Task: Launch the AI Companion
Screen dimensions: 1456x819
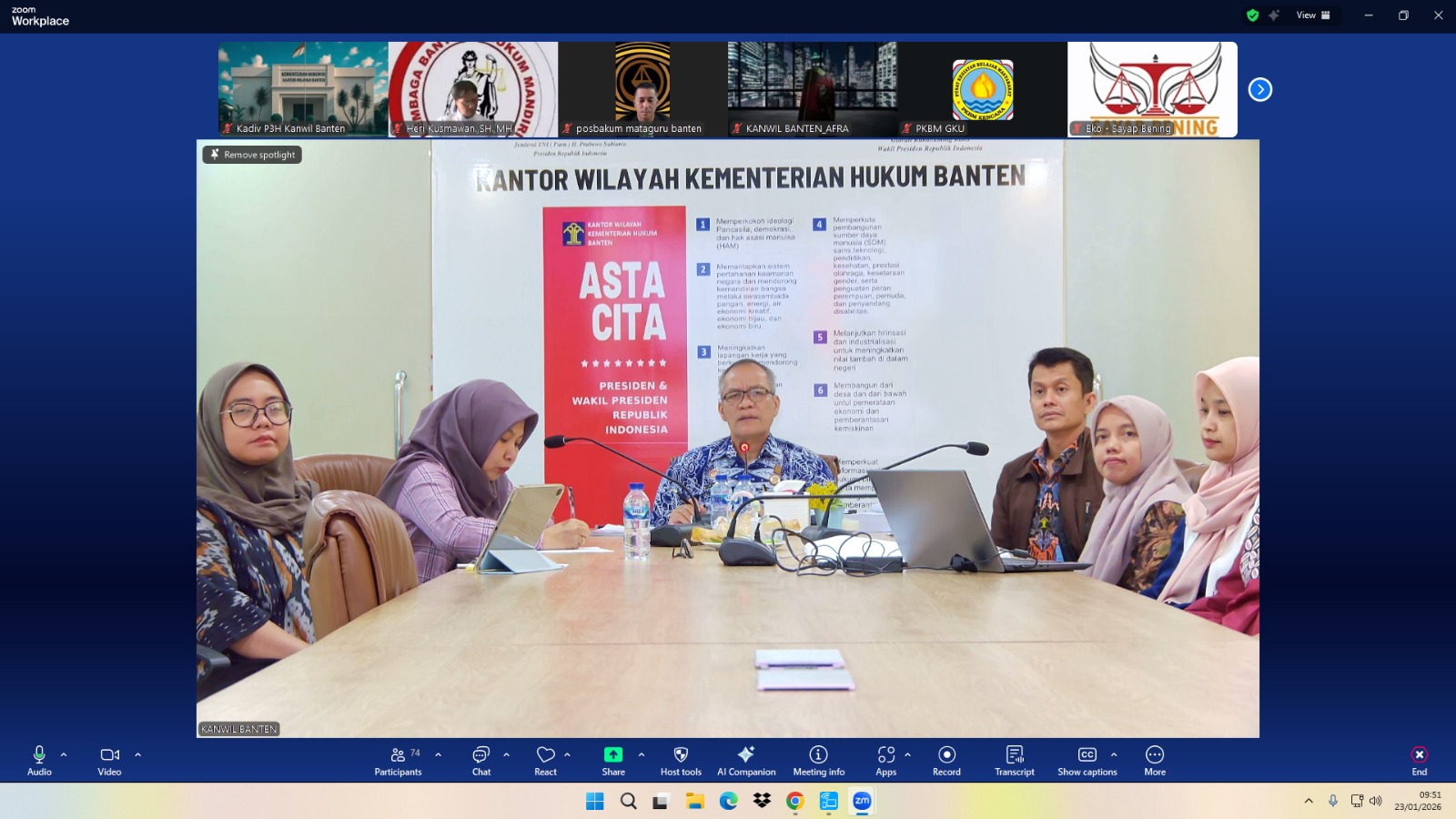Action: (746, 761)
